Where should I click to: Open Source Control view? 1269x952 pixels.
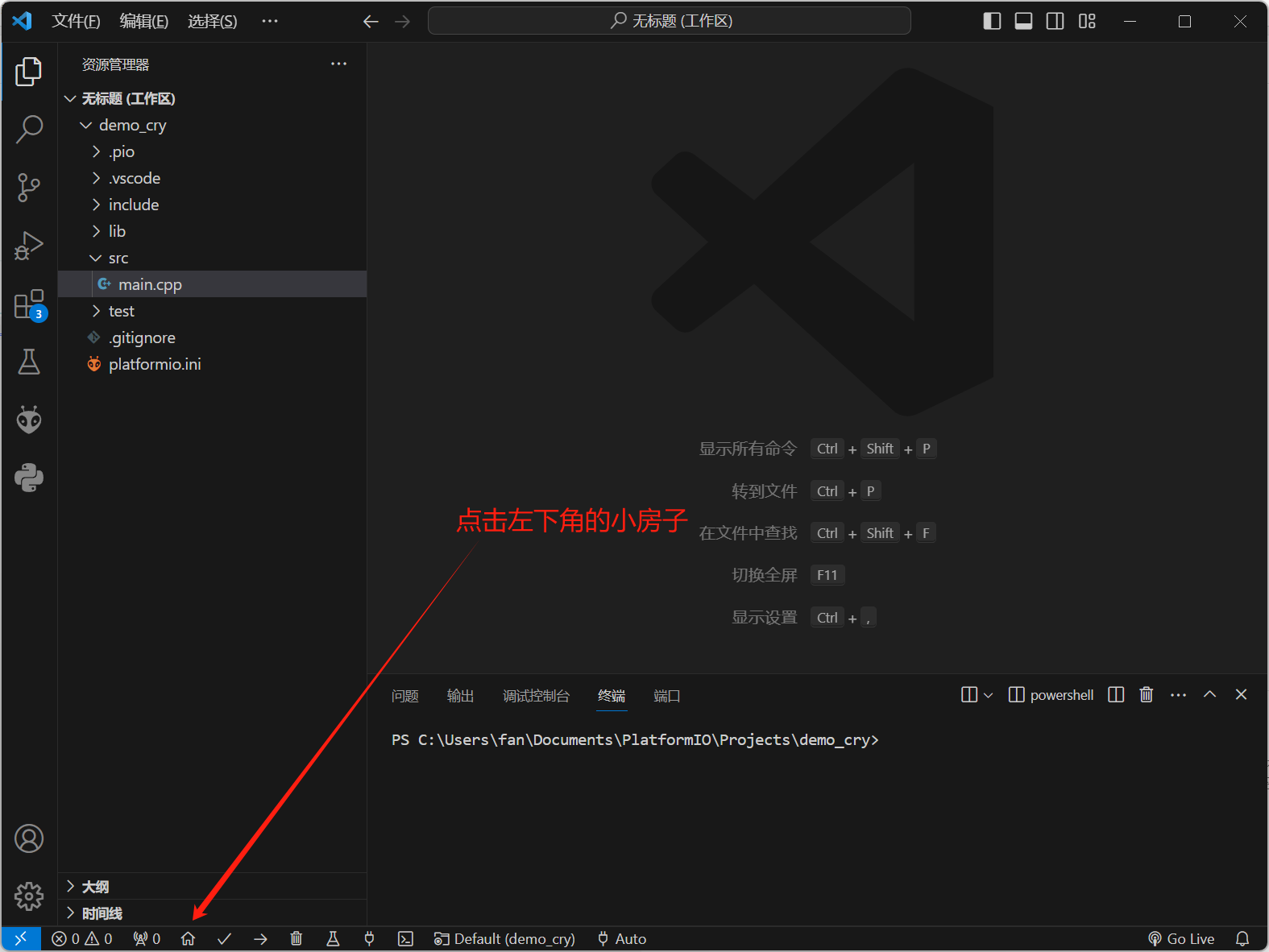pos(29,188)
